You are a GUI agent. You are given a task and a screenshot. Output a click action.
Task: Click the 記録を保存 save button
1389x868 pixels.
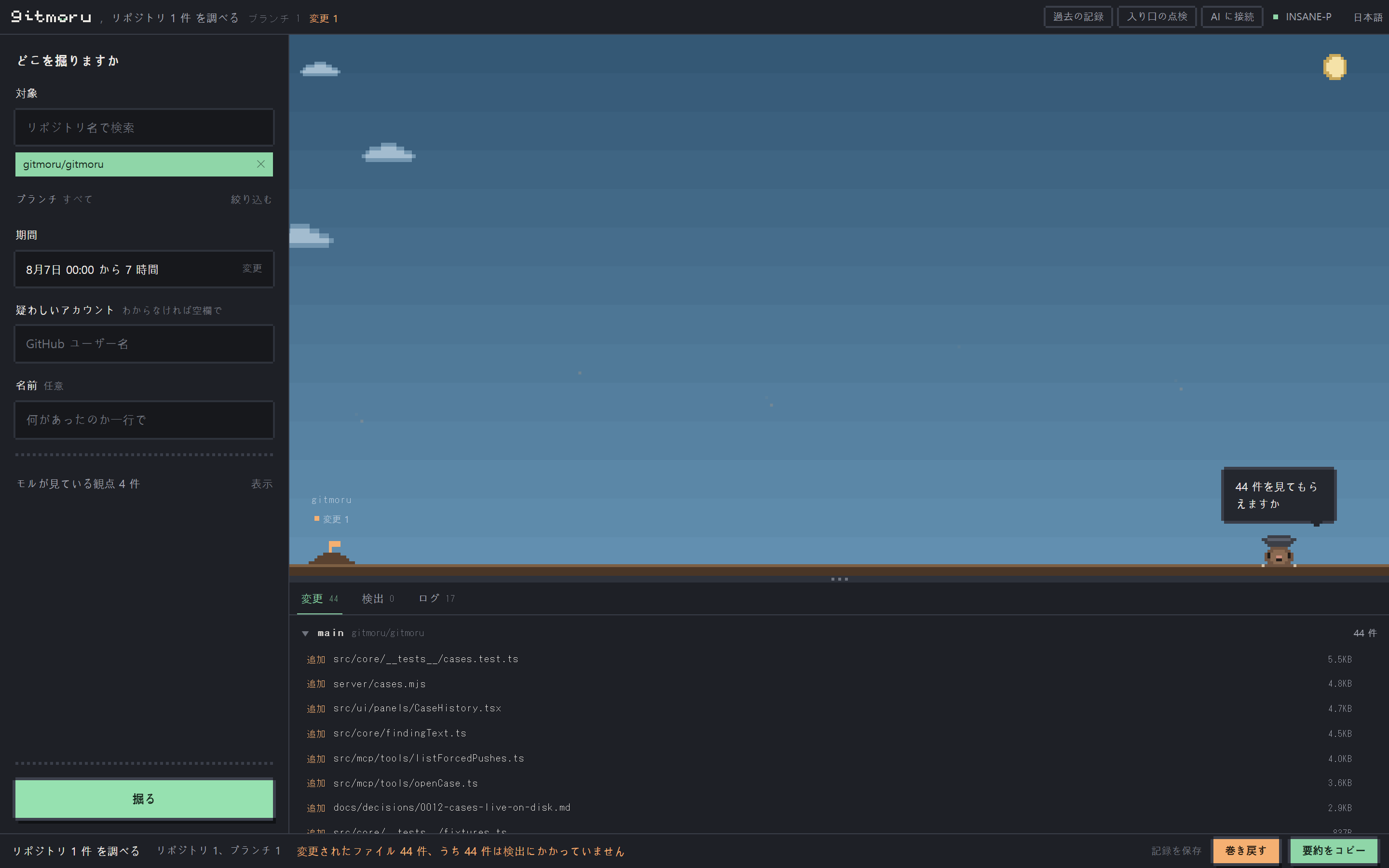[x=1176, y=851]
